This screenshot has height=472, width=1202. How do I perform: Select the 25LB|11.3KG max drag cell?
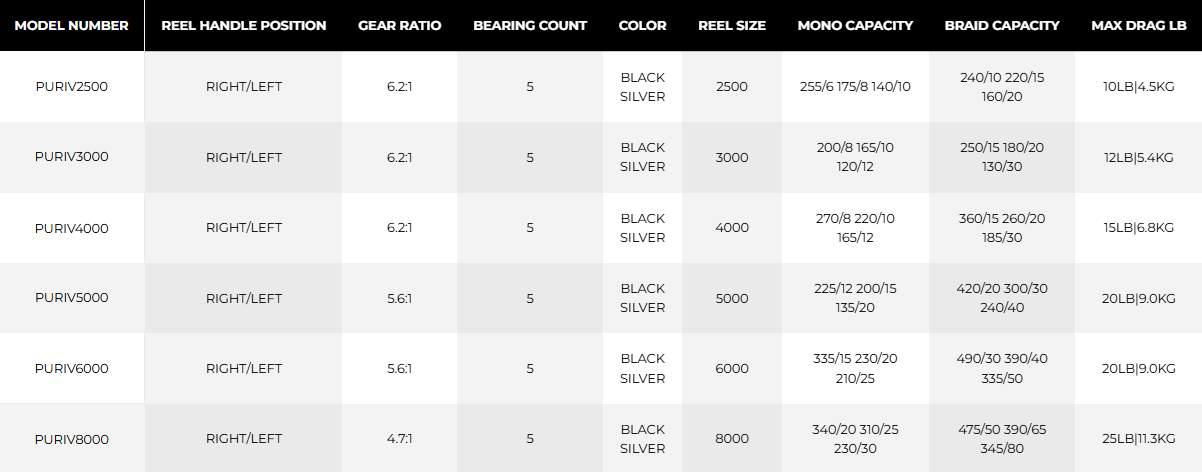tap(1138, 439)
